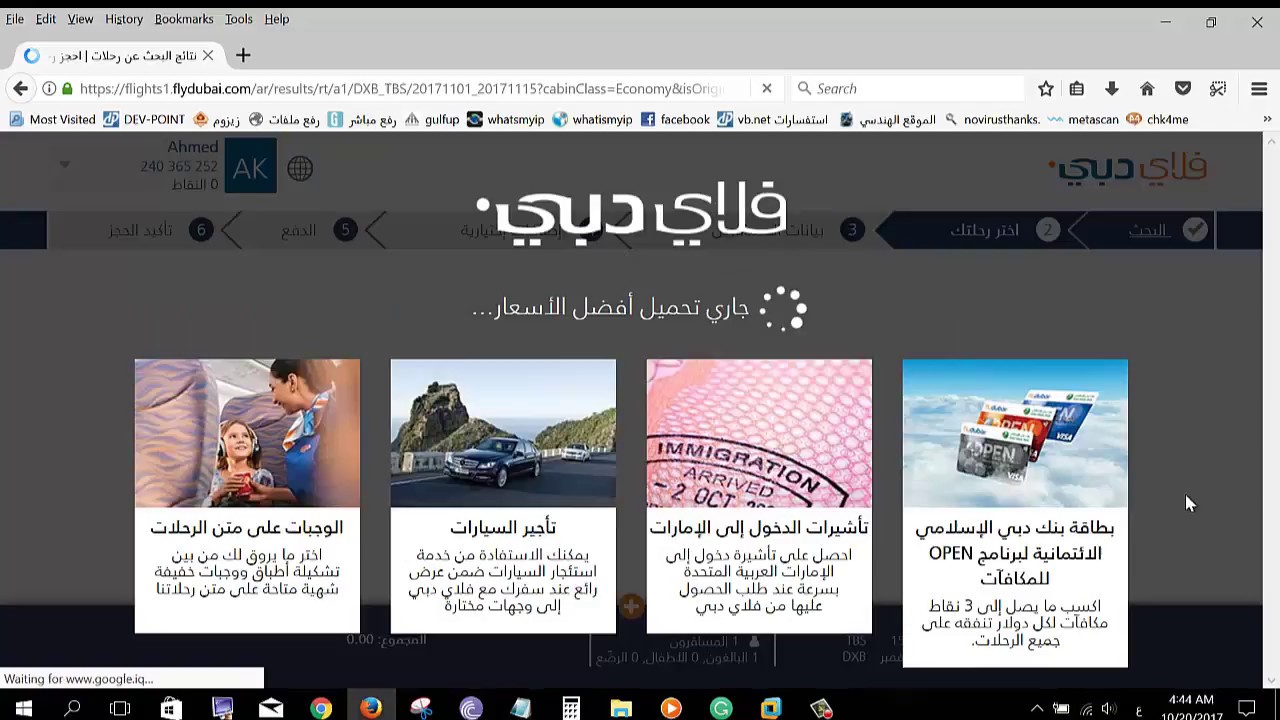
Task: Open the novirusthanks bookmark
Action: click(992, 120)
